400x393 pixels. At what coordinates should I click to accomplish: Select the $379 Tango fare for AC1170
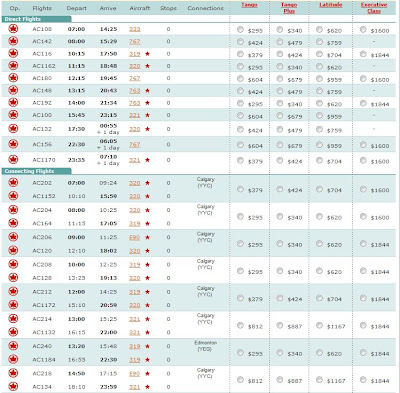coord(240,160)
